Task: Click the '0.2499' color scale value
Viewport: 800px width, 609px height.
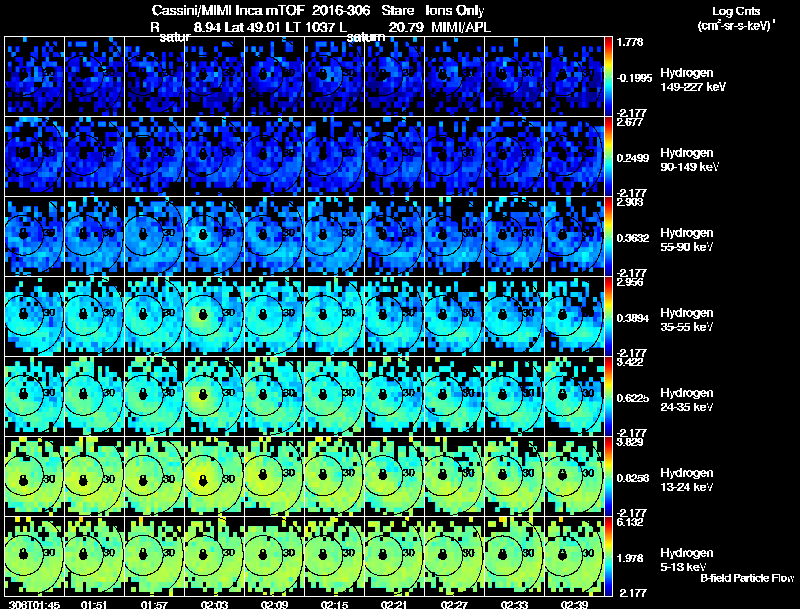Action: pos(633,158)
